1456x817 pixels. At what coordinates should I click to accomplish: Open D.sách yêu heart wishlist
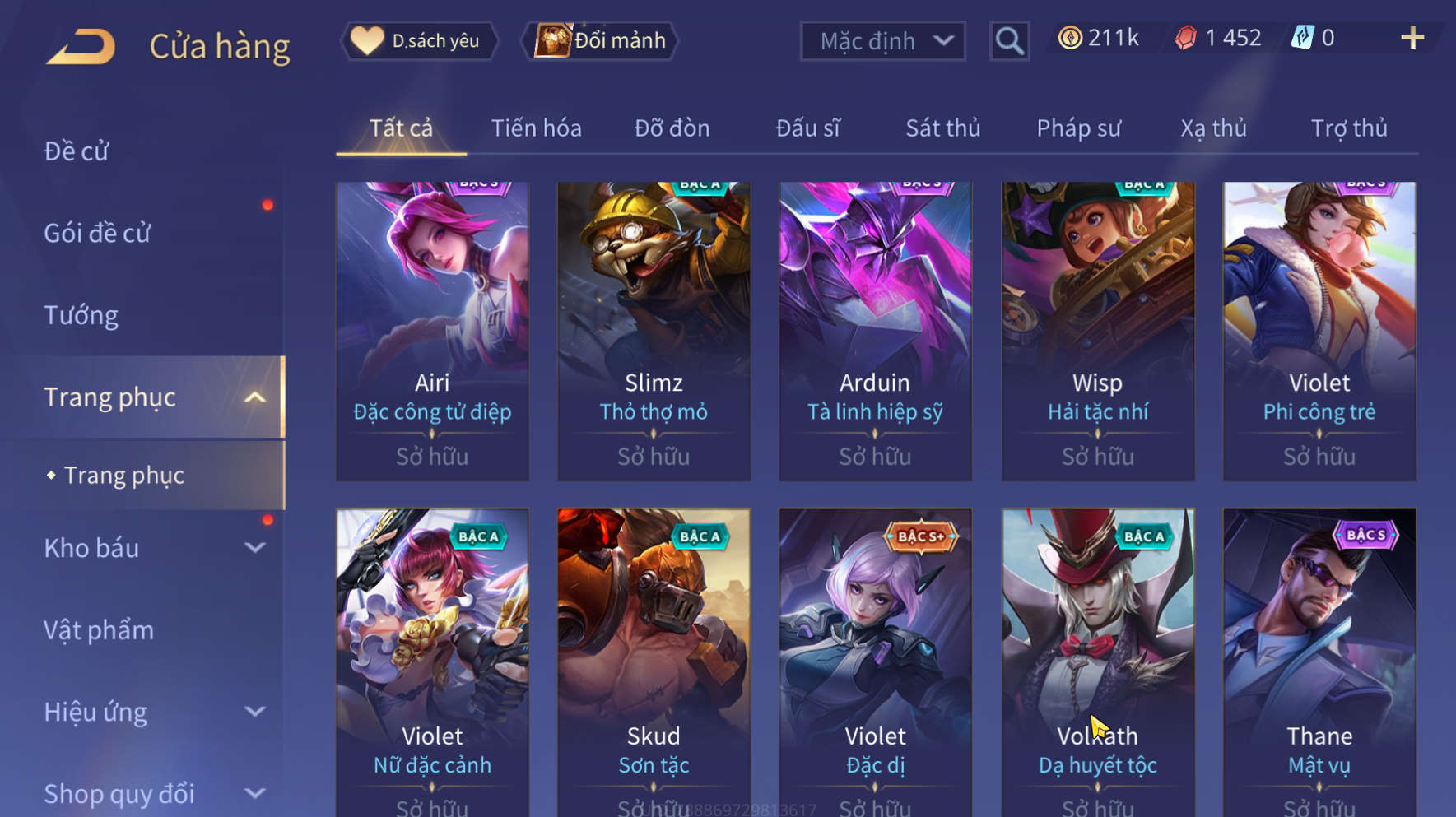pyautogui.click(x=420, y=40)
